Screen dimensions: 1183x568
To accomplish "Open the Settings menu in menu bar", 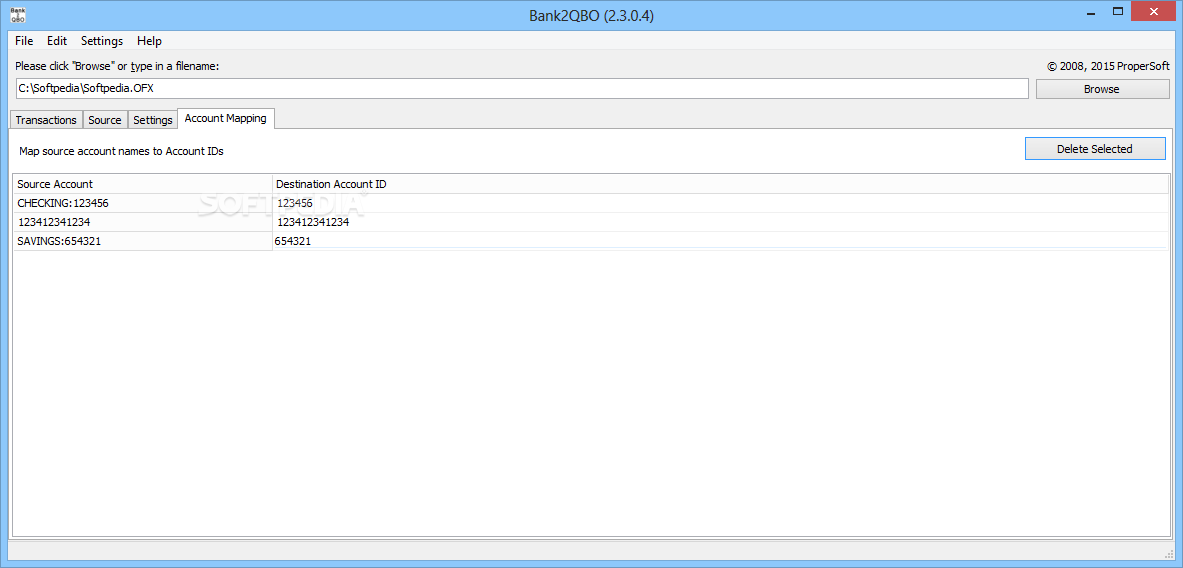I will point(102,41).
